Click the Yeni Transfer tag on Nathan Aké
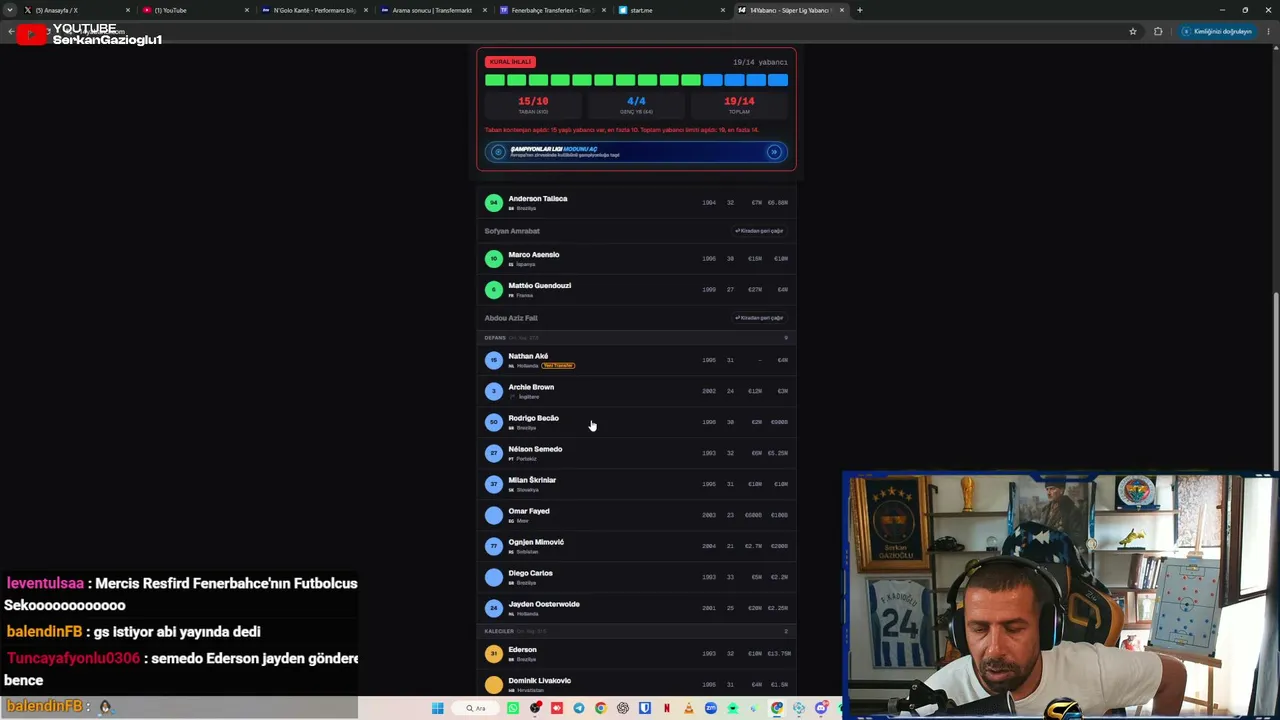The image size is (1280, 720). [558, 366]
